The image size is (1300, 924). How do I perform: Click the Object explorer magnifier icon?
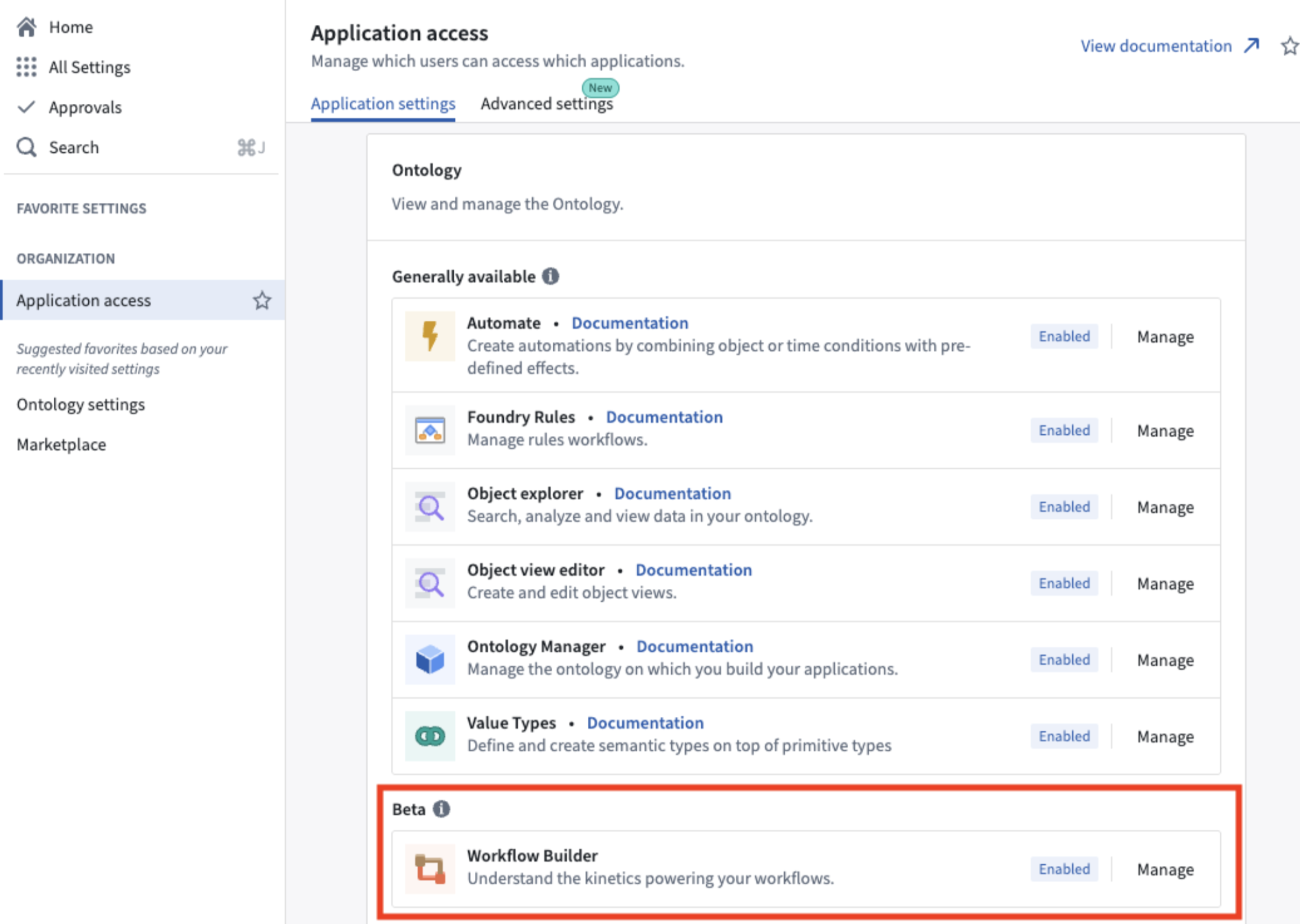click(x=430, y=507)
